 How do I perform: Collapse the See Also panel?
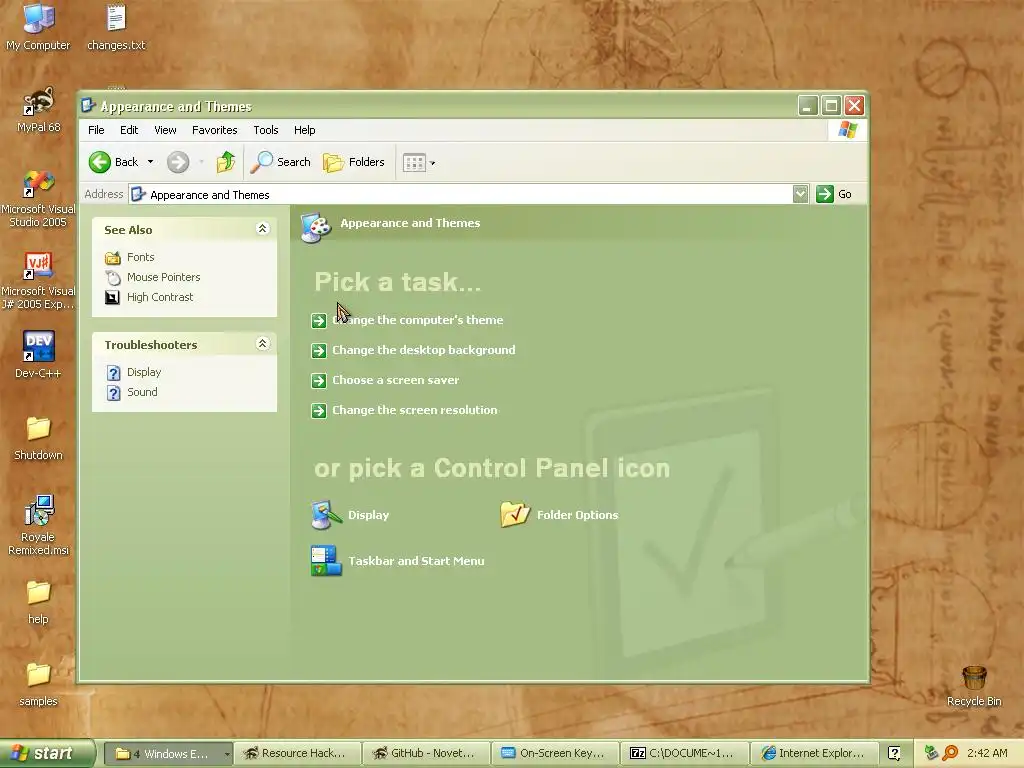pyautogui.click(x=263, y=229)
